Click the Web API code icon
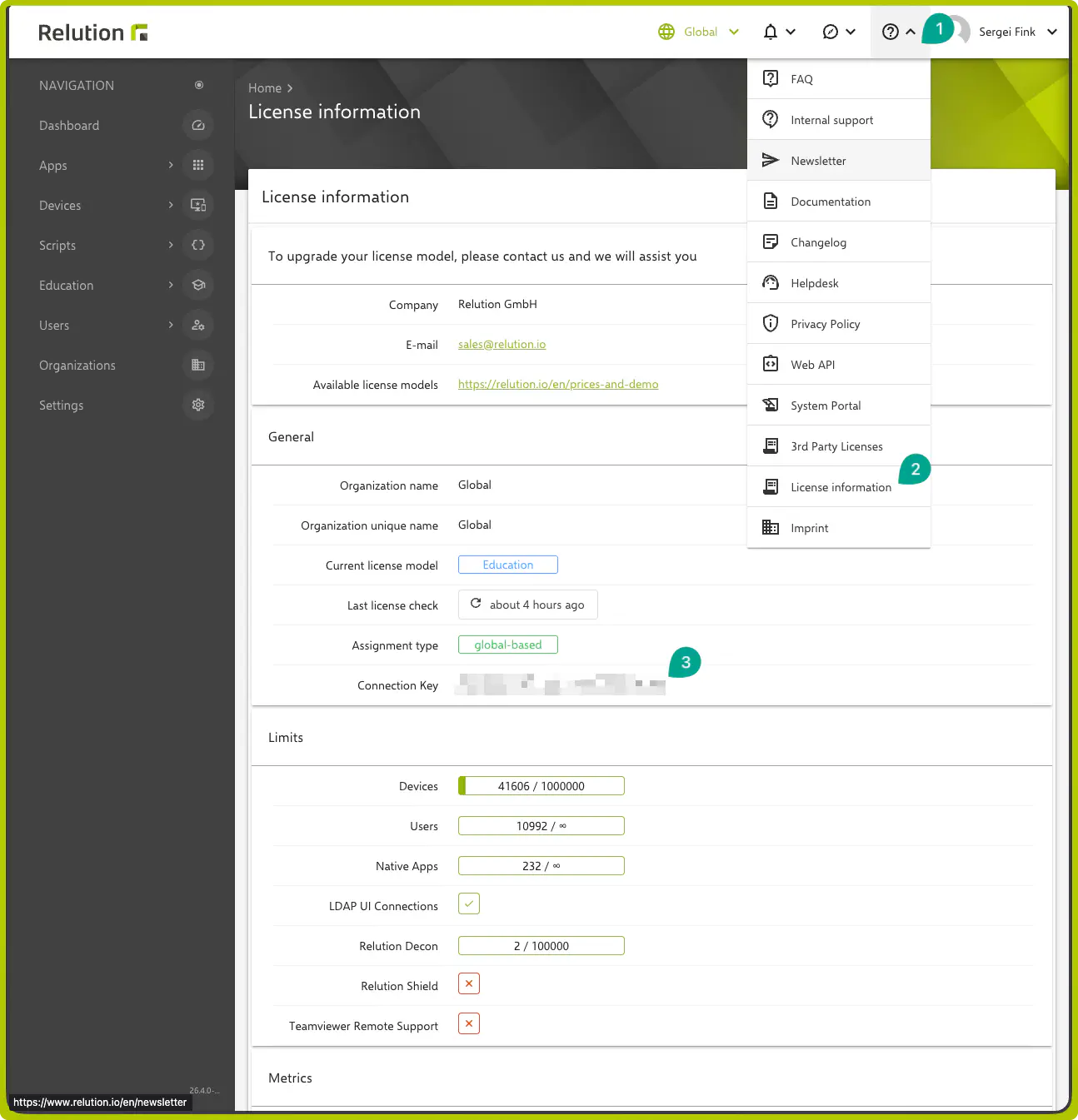The height and width of the screenshot is (1120, 1078). coord(771,364)
